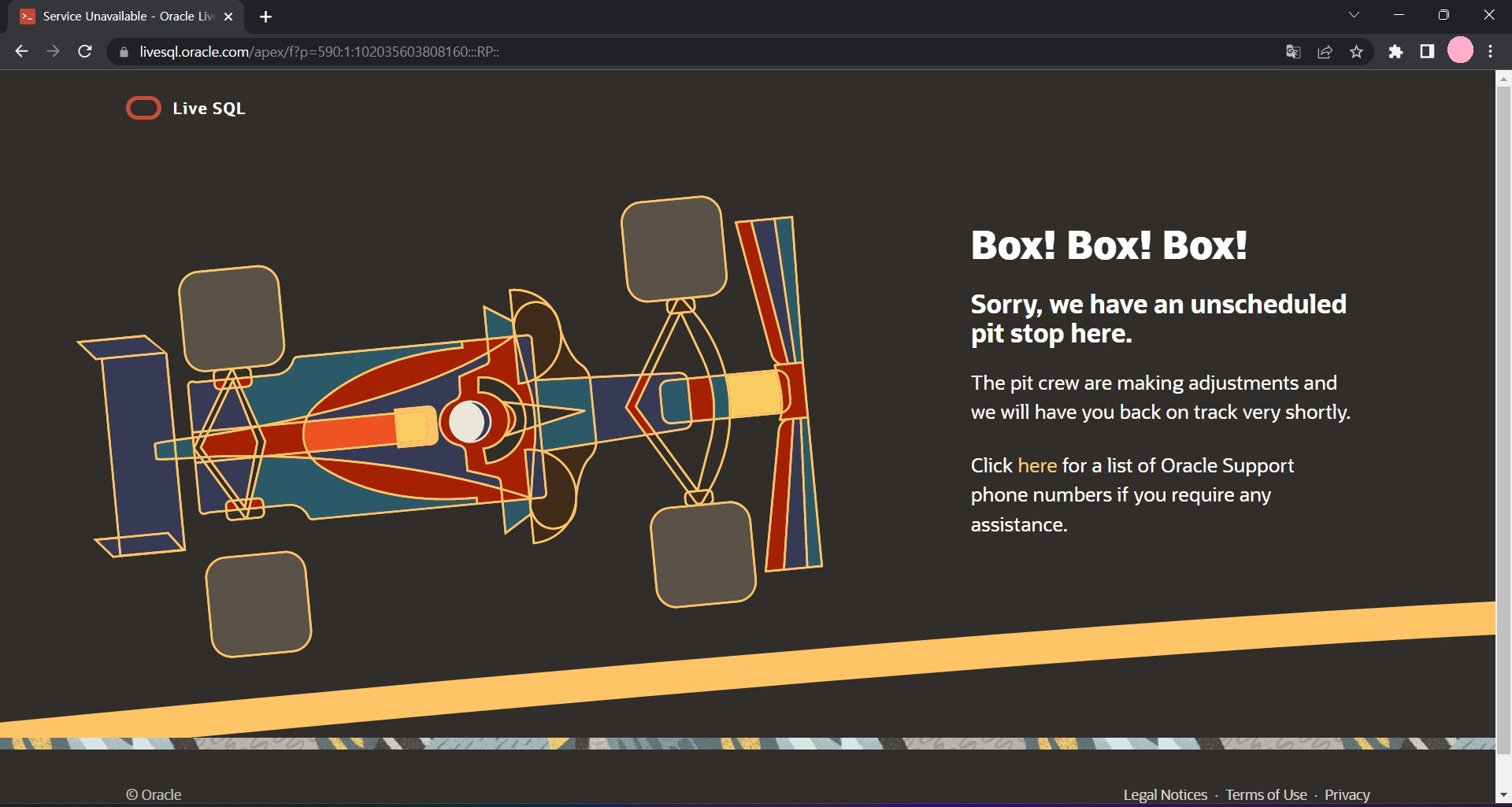Bookmark this page with the star
1512x807 pixels.
(1356, 52)
